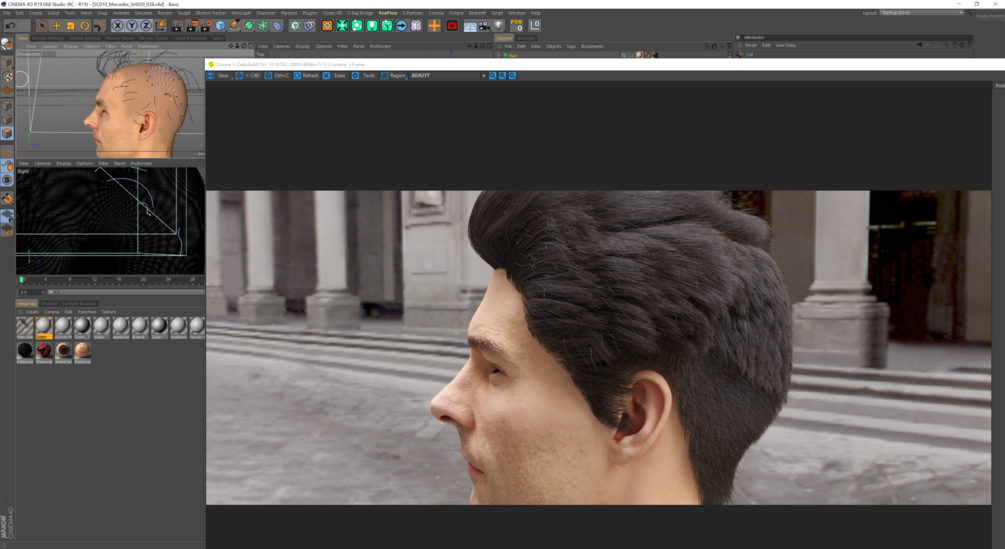Switch to the Content Browser tab in top viewport panel
This screenshot has width=1005, height=549.
click(x=190, y=38)
